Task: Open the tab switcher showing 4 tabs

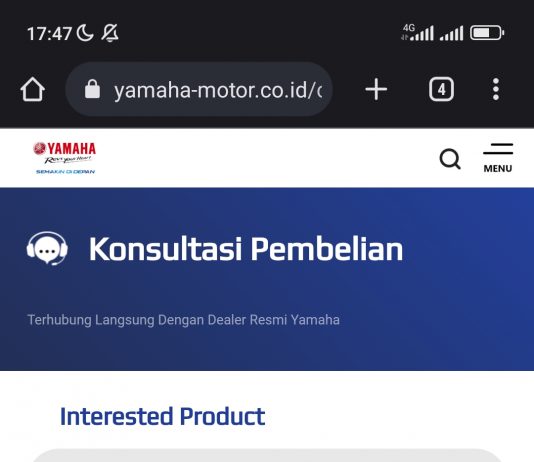Action: point(441,90)
